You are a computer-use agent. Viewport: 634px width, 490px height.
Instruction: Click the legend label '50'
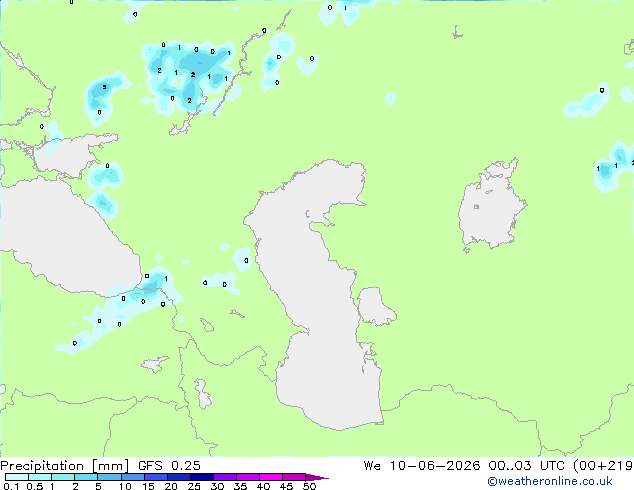[x=309, y=486]
